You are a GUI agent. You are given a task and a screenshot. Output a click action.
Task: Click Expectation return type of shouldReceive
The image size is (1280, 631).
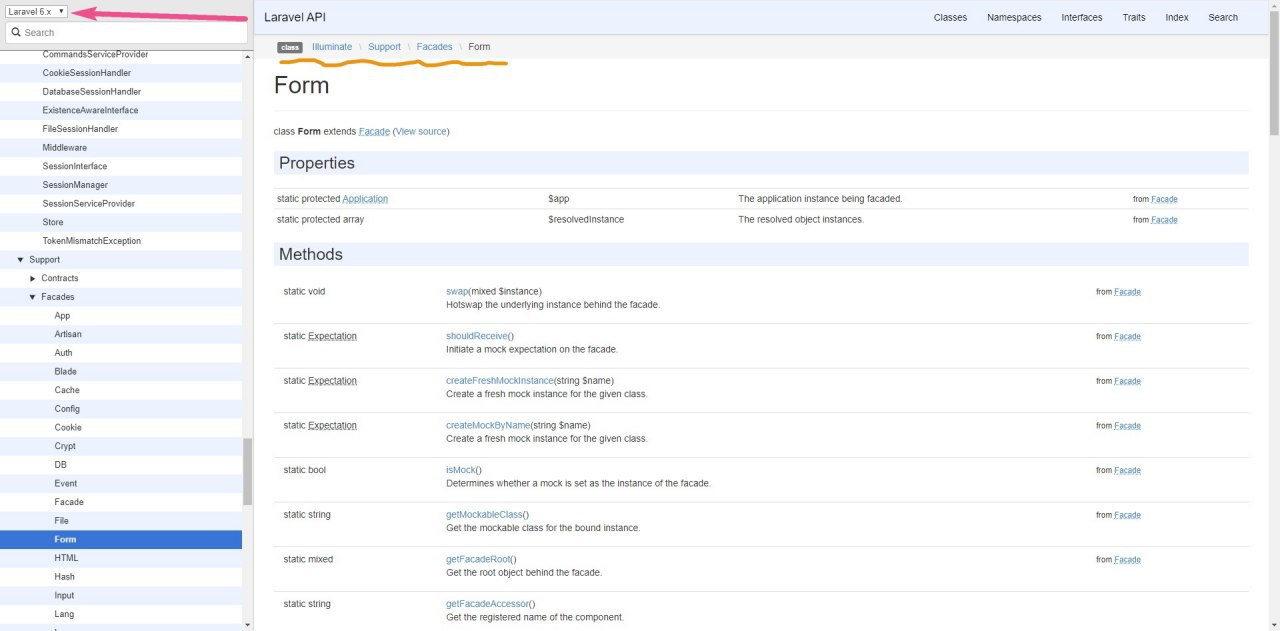332,336
